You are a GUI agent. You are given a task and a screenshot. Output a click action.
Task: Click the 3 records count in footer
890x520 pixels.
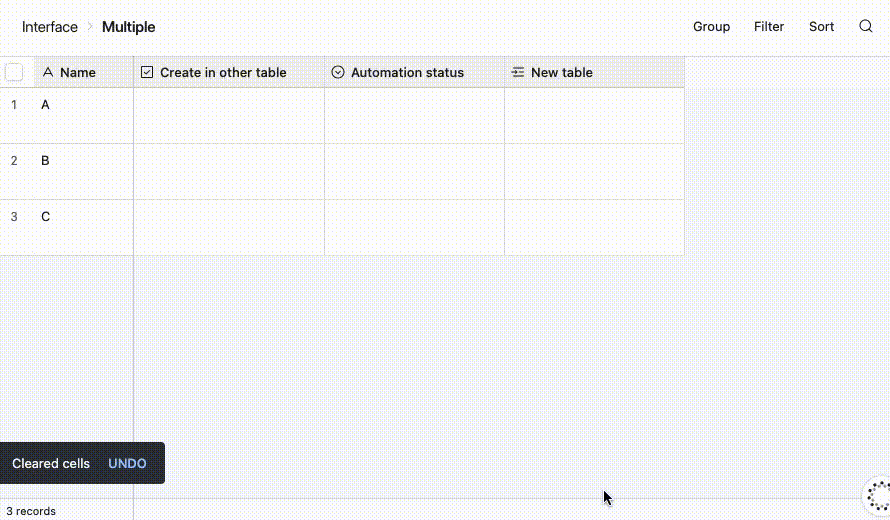tap(31, 511)
